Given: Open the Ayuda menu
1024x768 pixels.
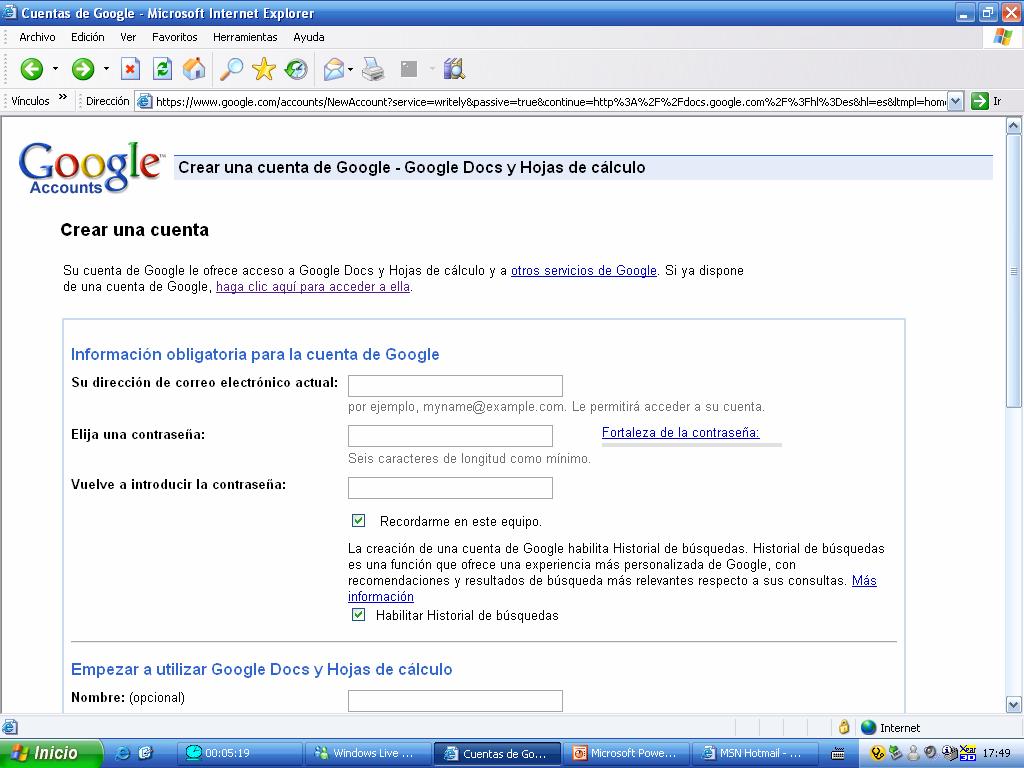Looking at the screenshot, I should tap(309, 37).
